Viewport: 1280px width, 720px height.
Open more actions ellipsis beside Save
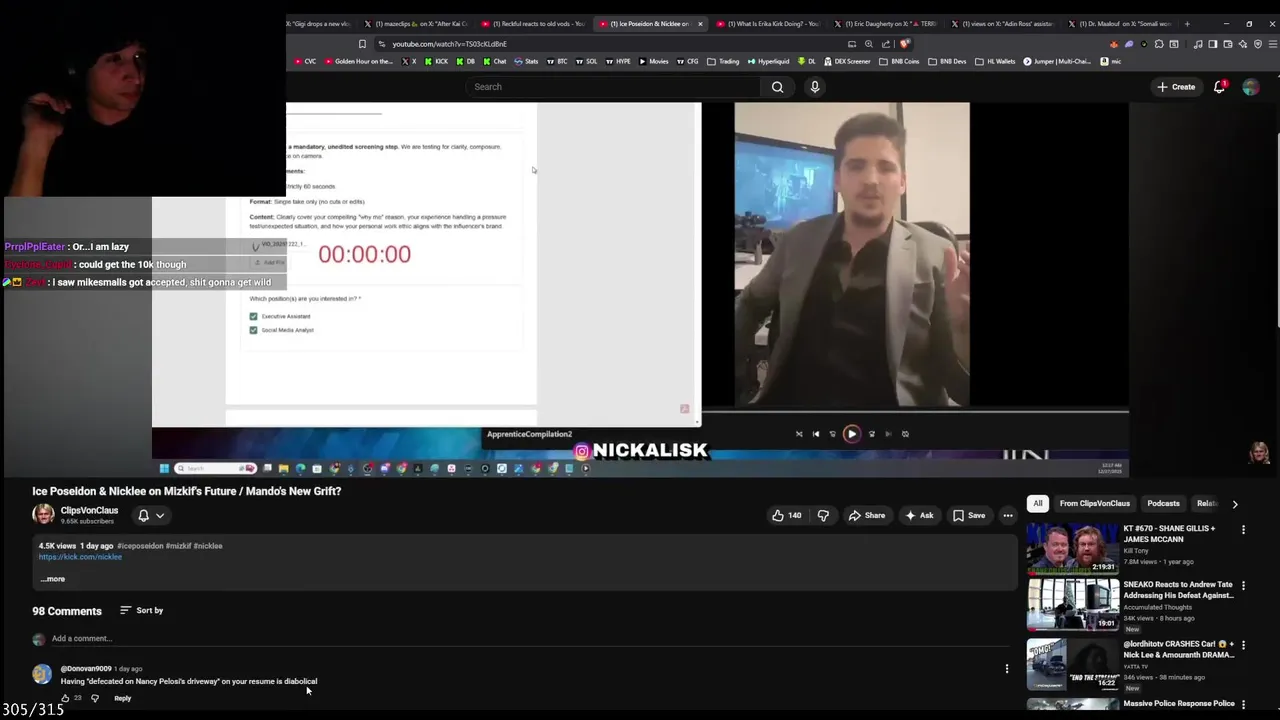(x=1008, y=516)
